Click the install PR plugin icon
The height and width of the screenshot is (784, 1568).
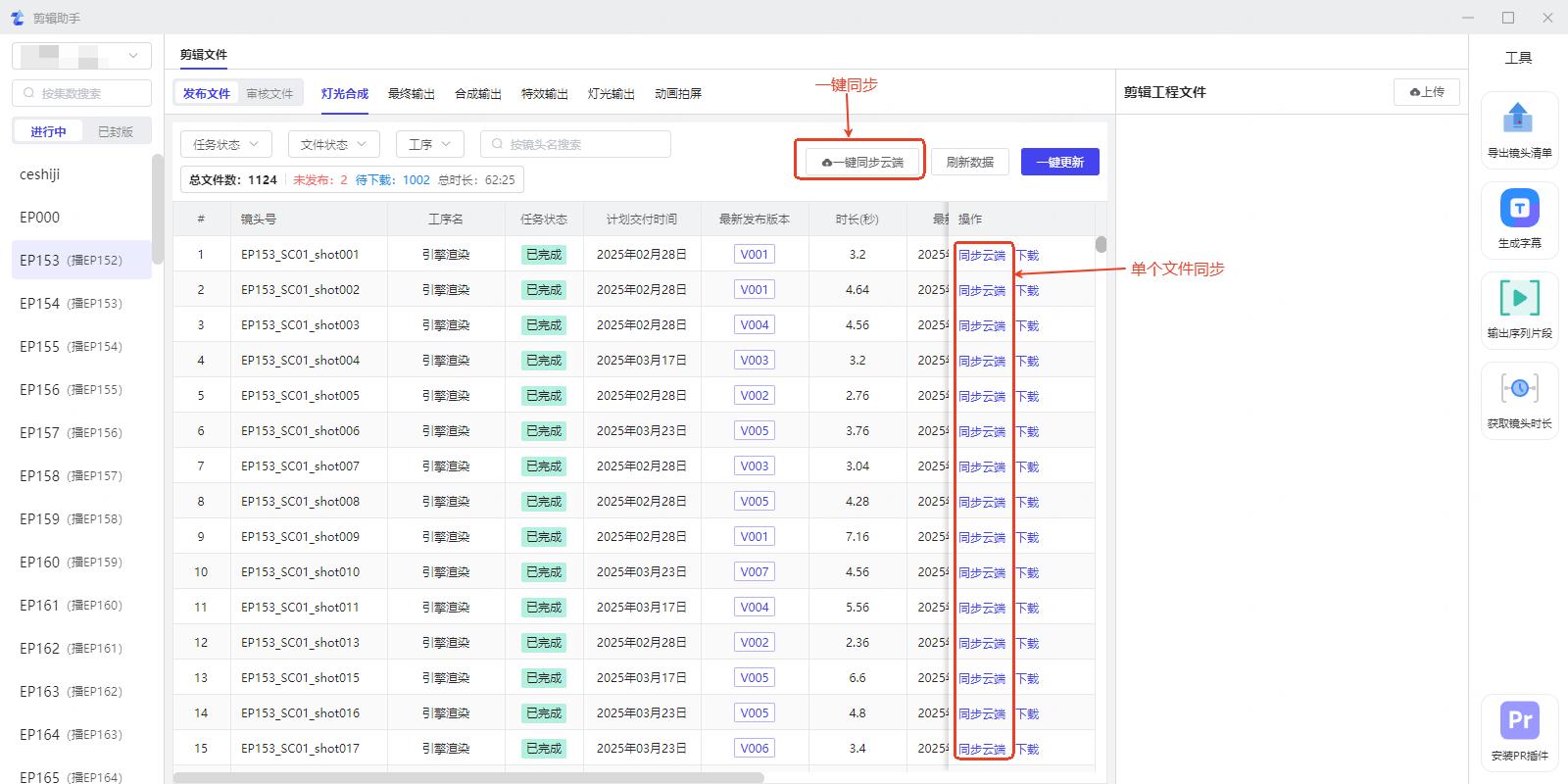[1519, 721]
